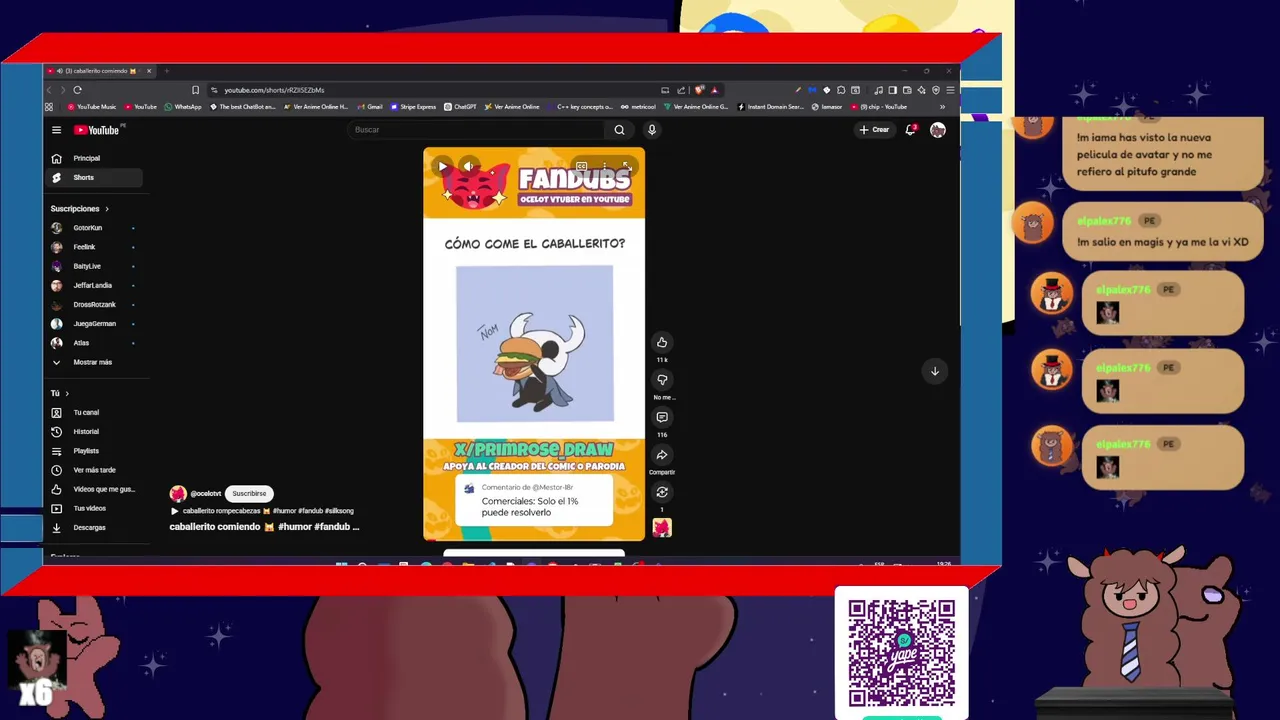Click the #humor hashtag in the title
Viewport: 1280px width, 720px height.
coord(294,527)
